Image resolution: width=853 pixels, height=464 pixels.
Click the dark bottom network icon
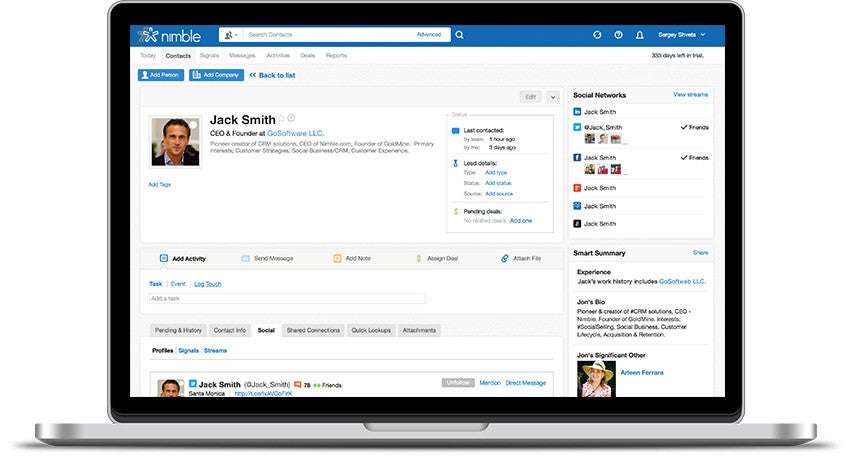tap(577, 224)
